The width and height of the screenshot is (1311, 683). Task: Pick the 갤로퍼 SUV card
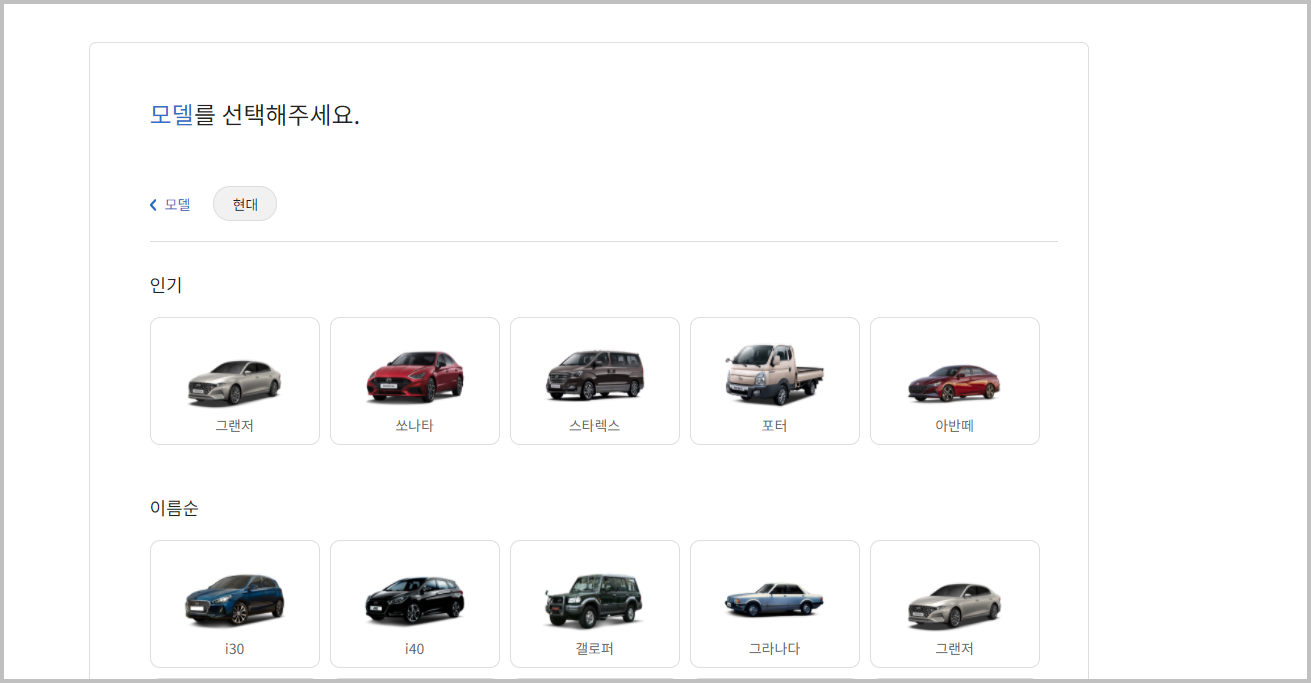tap(595, 604)
